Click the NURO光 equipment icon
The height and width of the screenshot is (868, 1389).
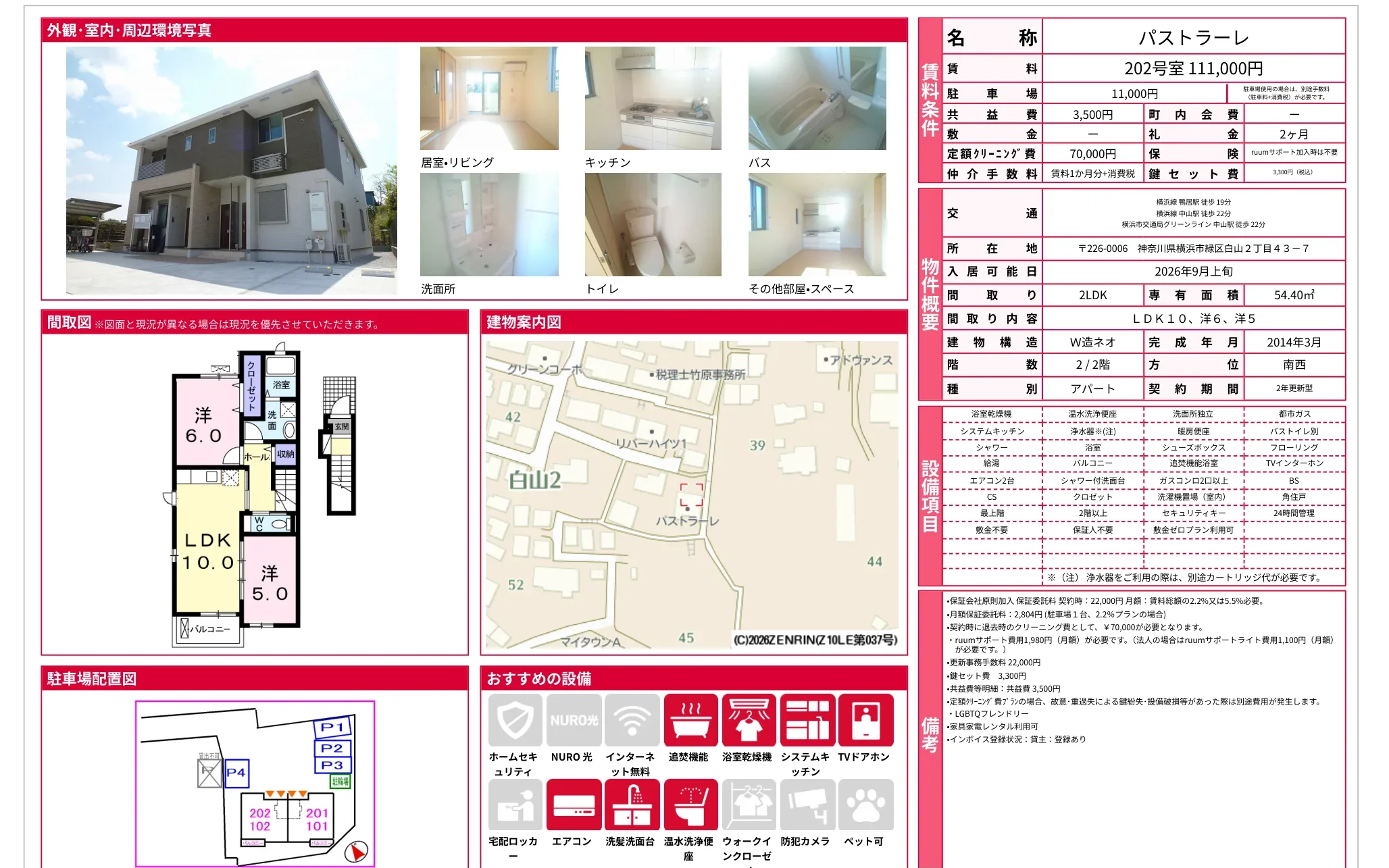(574, 720)
